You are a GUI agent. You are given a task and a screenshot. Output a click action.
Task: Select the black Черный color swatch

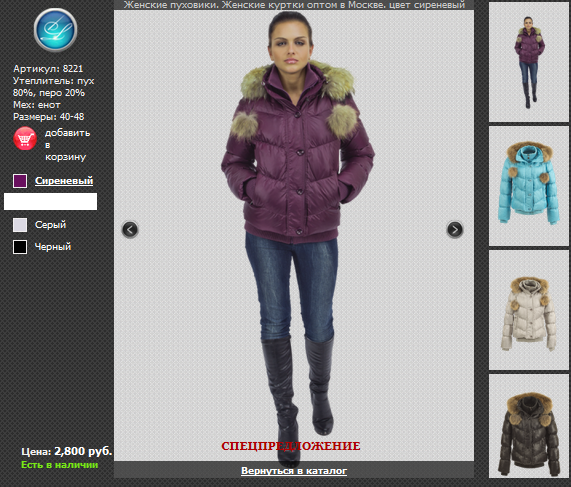[x=20, y=247]
